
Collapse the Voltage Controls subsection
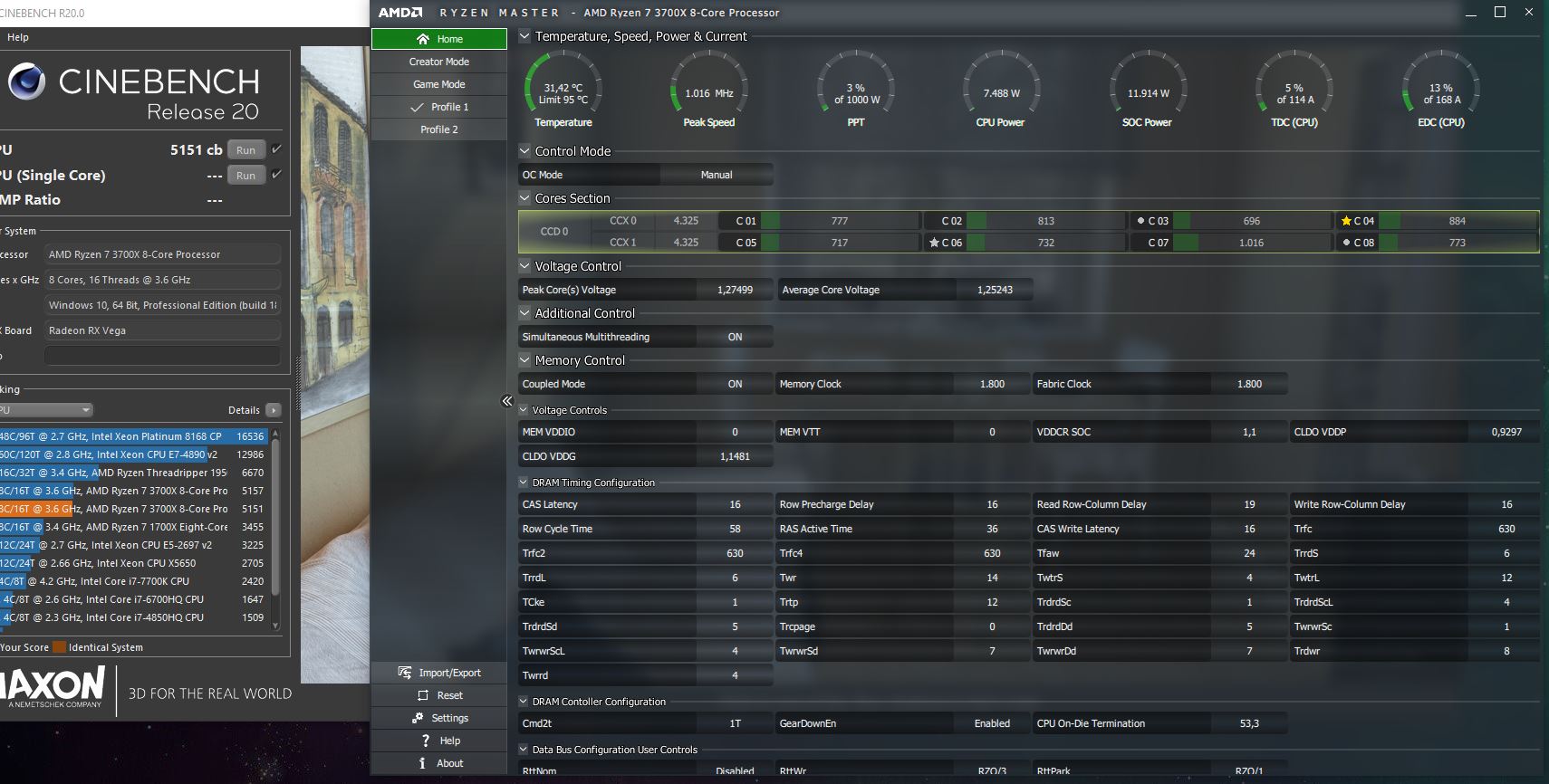[x=524, y=410]
